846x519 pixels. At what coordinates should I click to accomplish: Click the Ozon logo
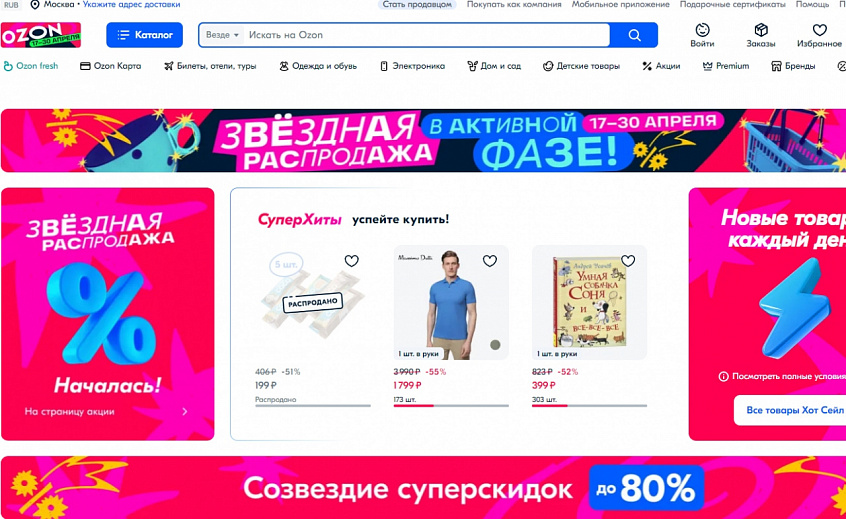coord(41,35)
